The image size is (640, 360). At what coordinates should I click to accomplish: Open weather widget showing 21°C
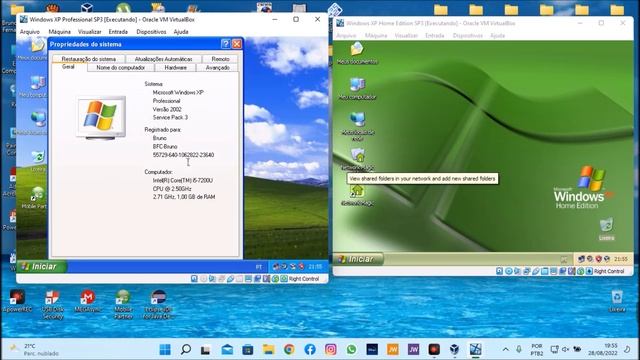(x=34, y=350)
